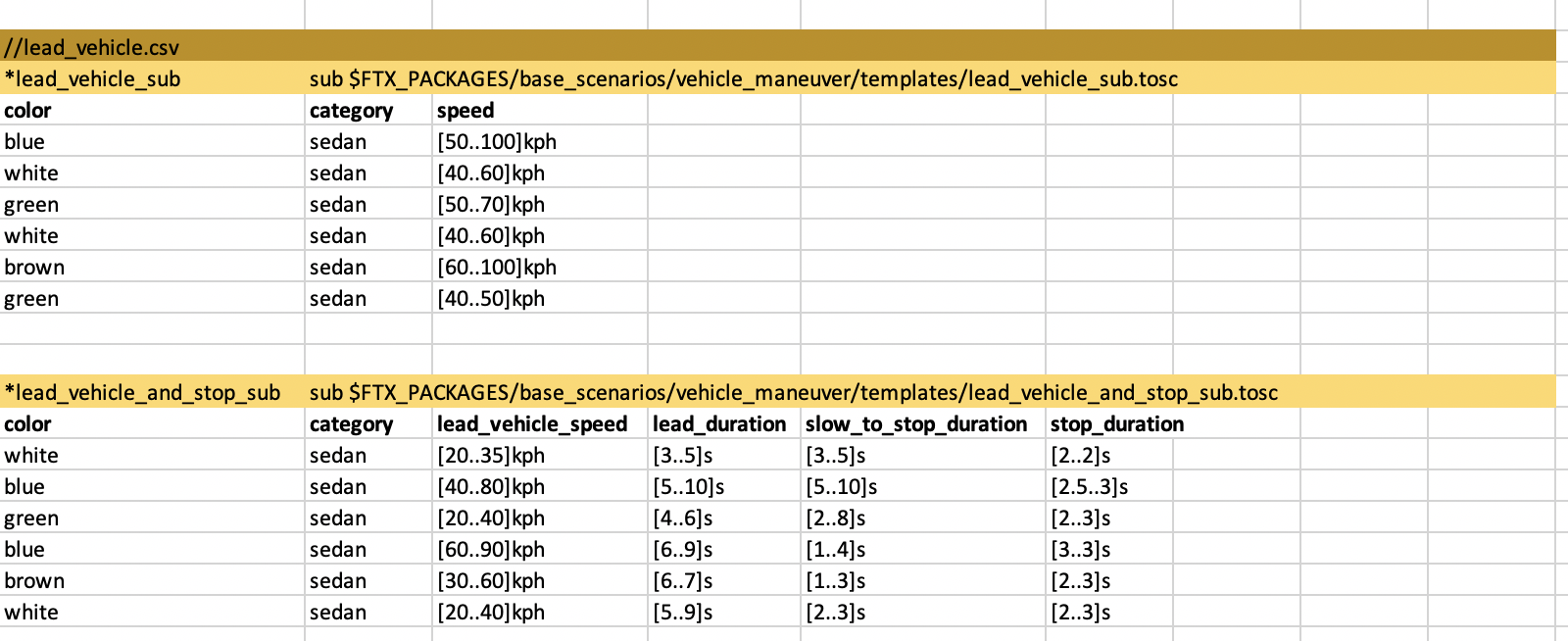
Task: Click the [60..100]kph speed cell
Action: click(x=497, y=268)
